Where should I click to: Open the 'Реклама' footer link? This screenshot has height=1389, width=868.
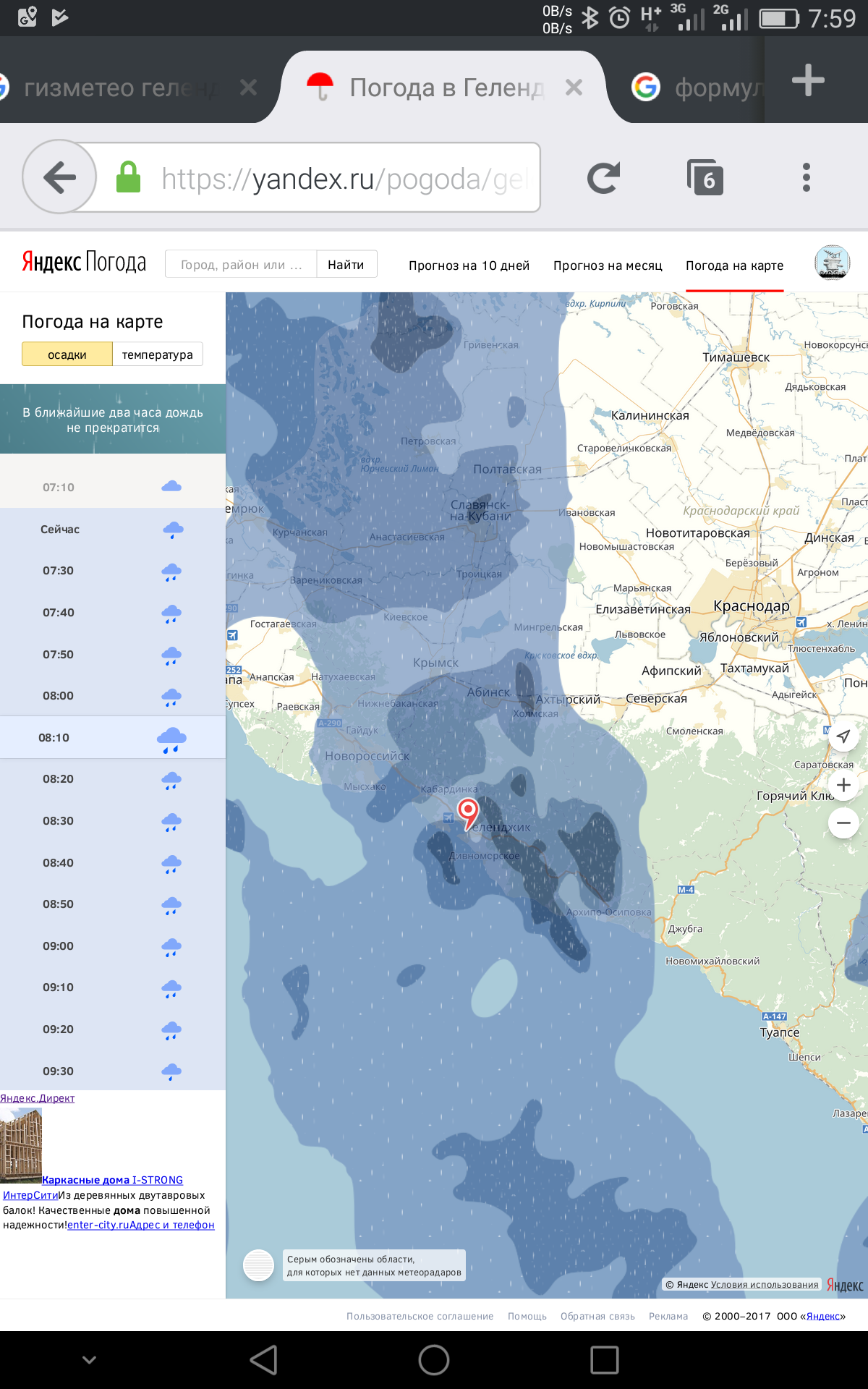pos(668,1316)
